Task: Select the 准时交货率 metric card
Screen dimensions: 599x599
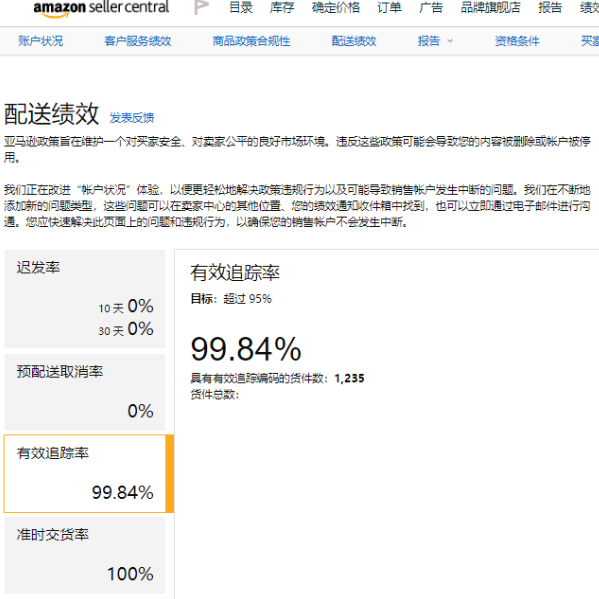Action: (x=85, y=555)
